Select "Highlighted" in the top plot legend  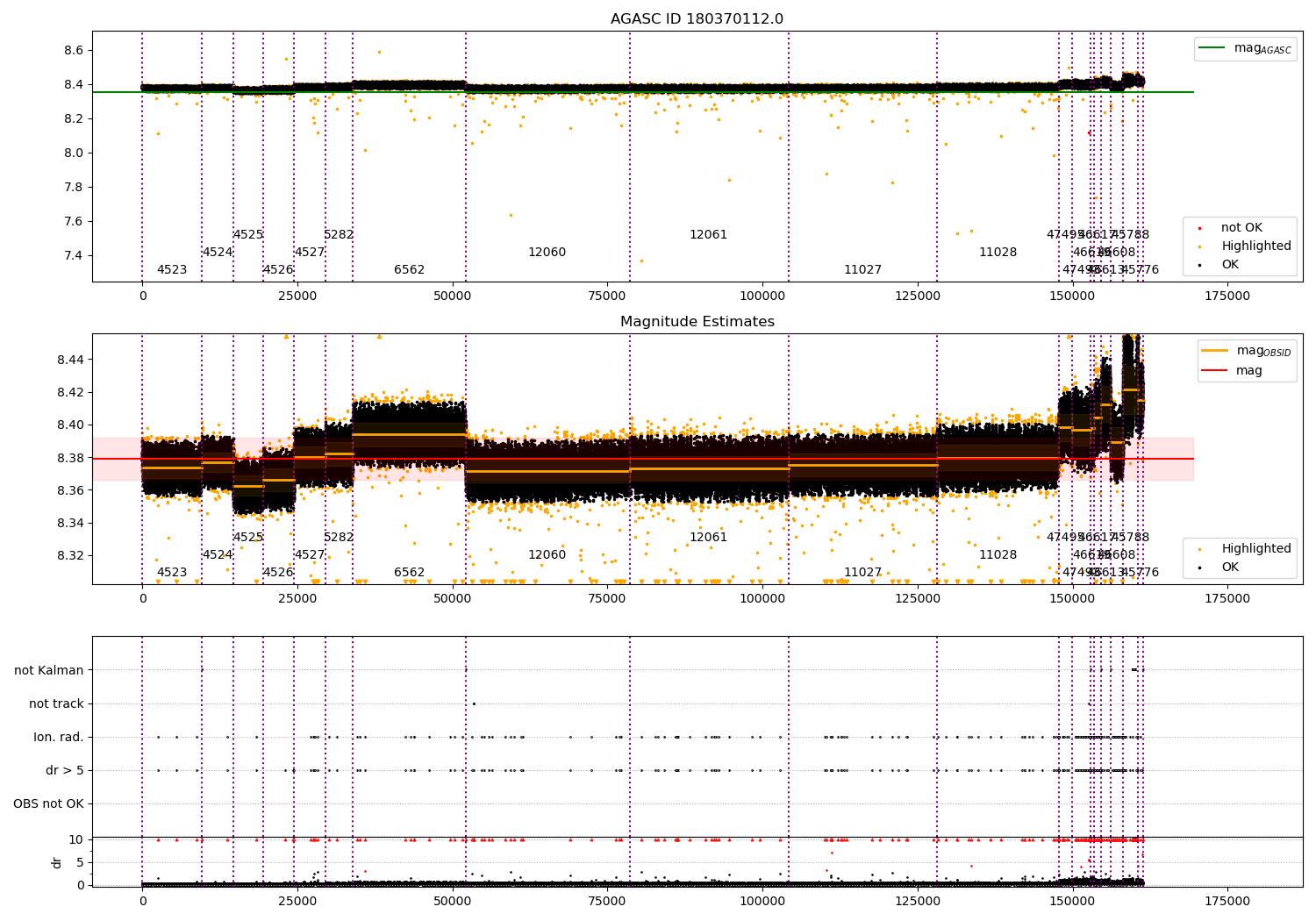coord(1256,246)
